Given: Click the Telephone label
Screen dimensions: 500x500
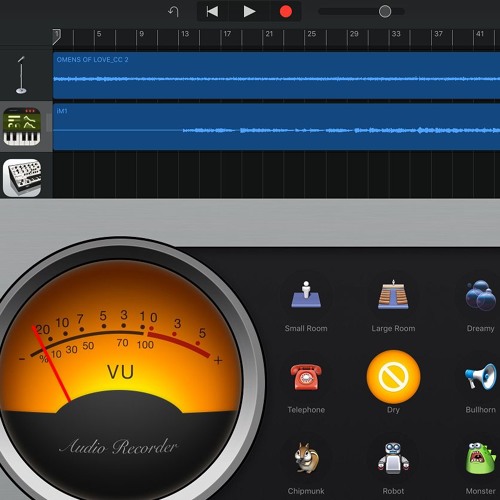Looking at the screenshot, I should (306, 410).
